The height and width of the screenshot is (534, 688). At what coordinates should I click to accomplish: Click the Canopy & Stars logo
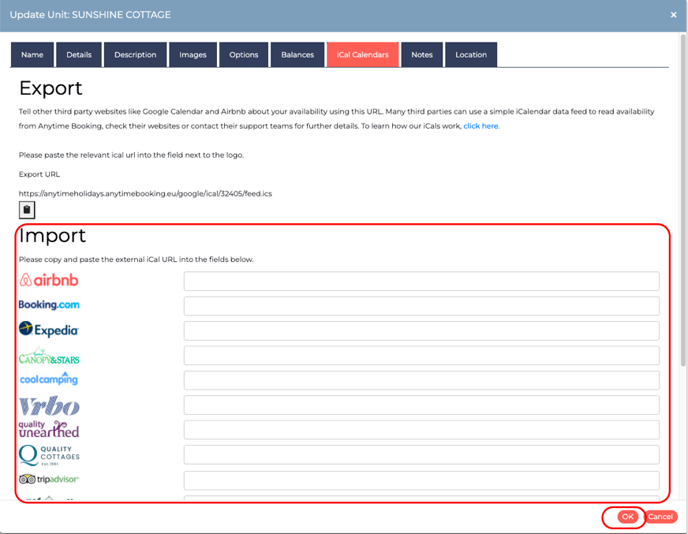coord(49,356)
